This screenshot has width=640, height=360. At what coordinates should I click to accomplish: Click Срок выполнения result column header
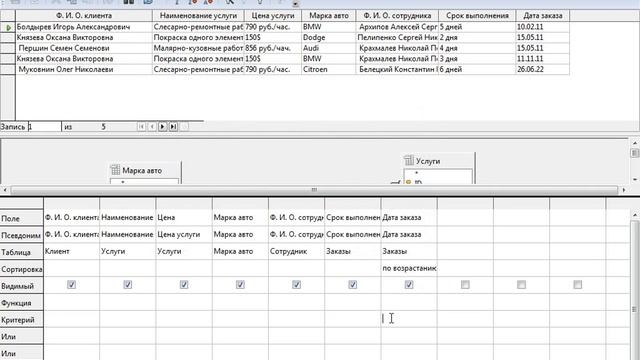(477, 16)
